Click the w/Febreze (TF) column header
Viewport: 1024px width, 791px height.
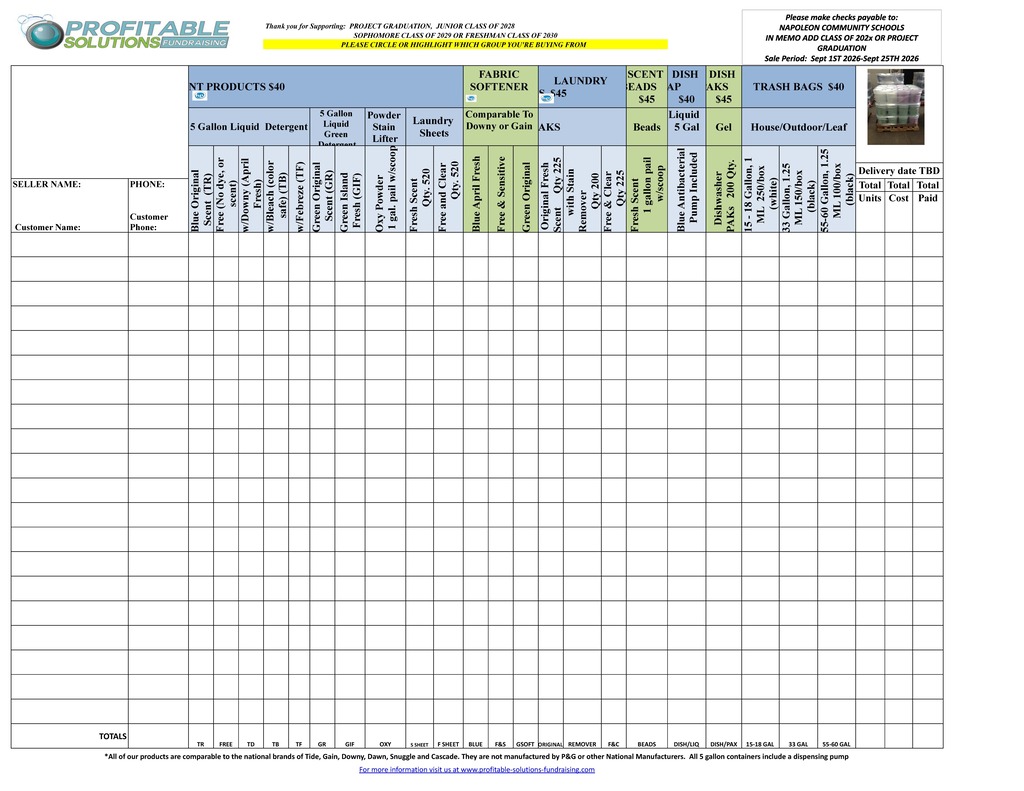[x=299, y=189]
